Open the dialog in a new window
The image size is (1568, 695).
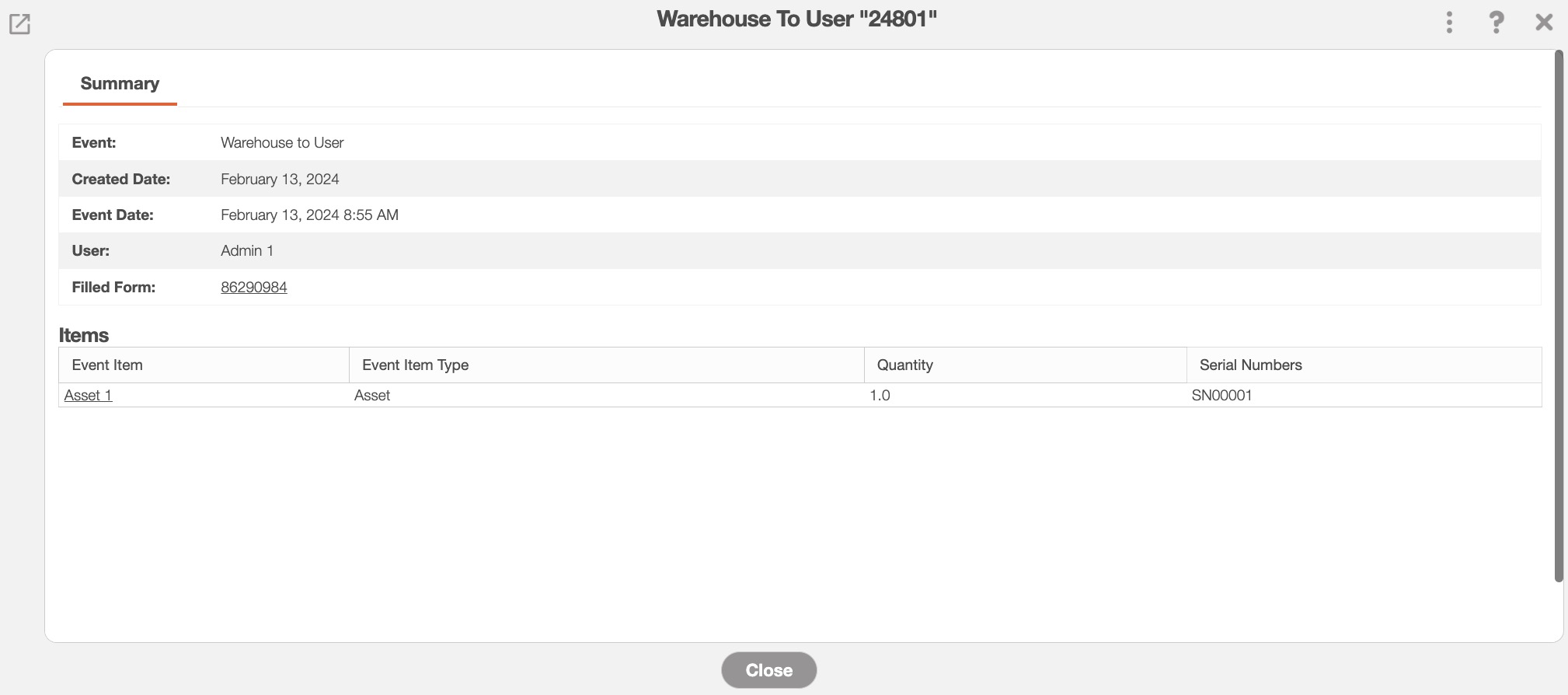[x=19, y=24]
